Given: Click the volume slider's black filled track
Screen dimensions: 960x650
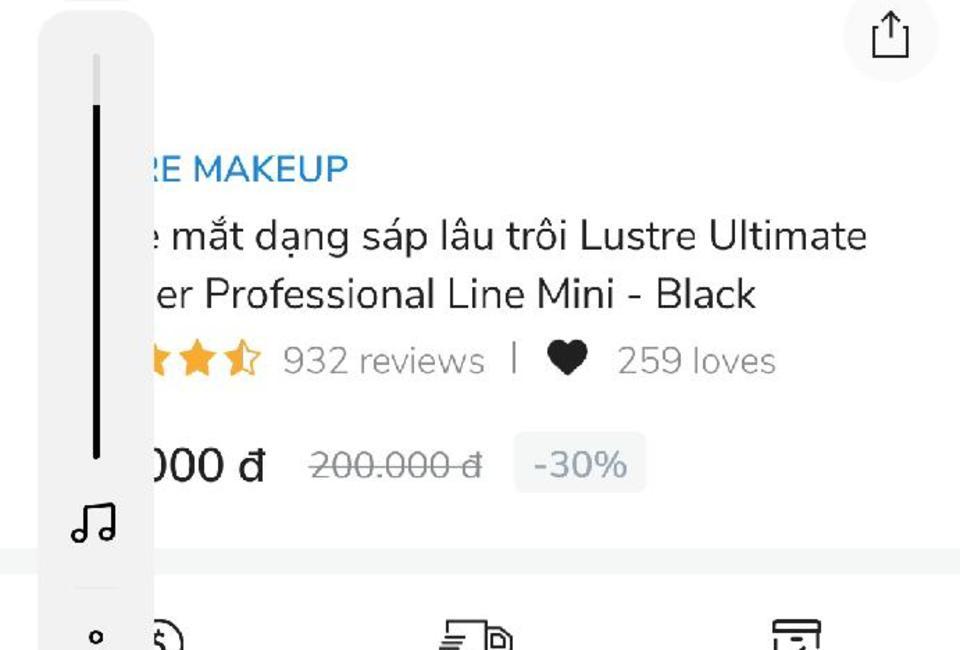Looking at the screenshot, I should (96, 282).
